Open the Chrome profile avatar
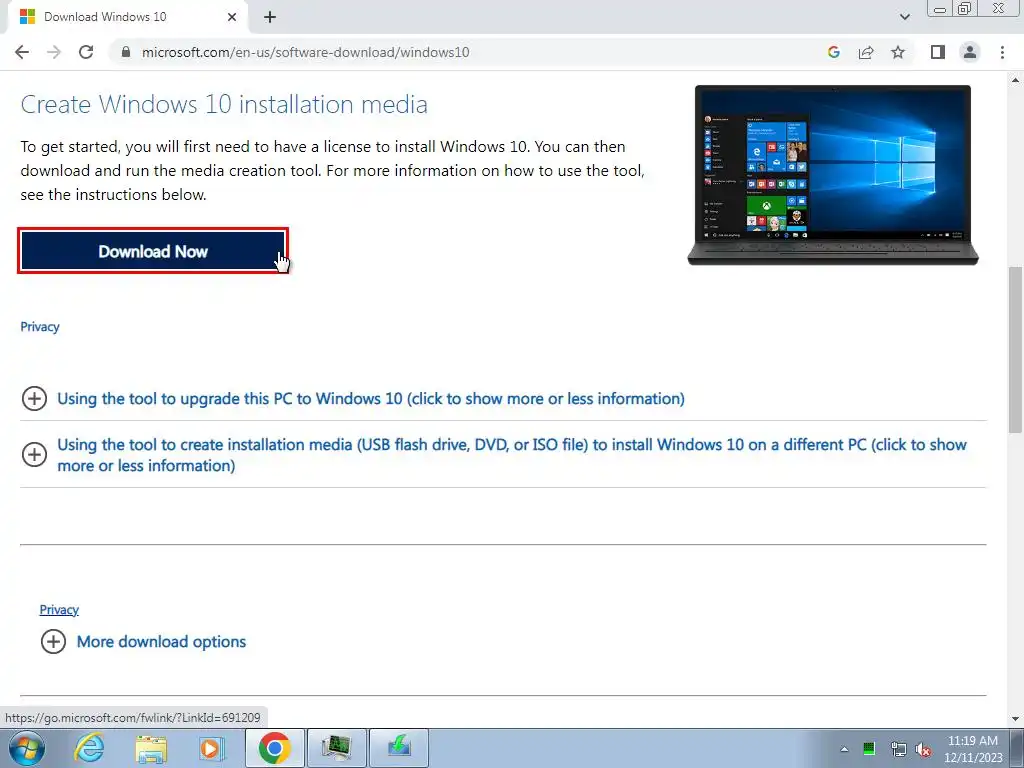 pos(970,52)
